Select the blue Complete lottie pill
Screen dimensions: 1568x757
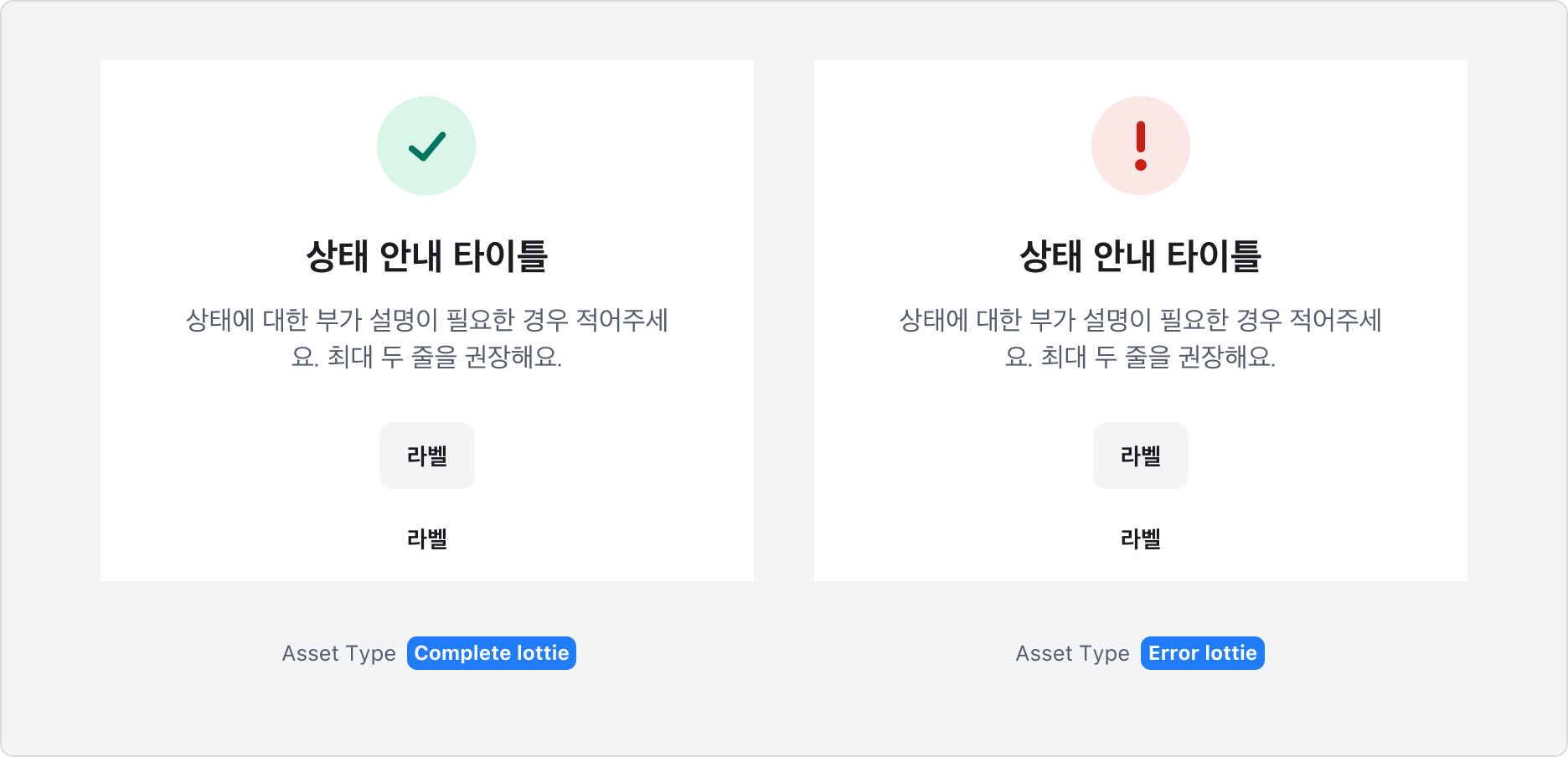pos(491,653)
